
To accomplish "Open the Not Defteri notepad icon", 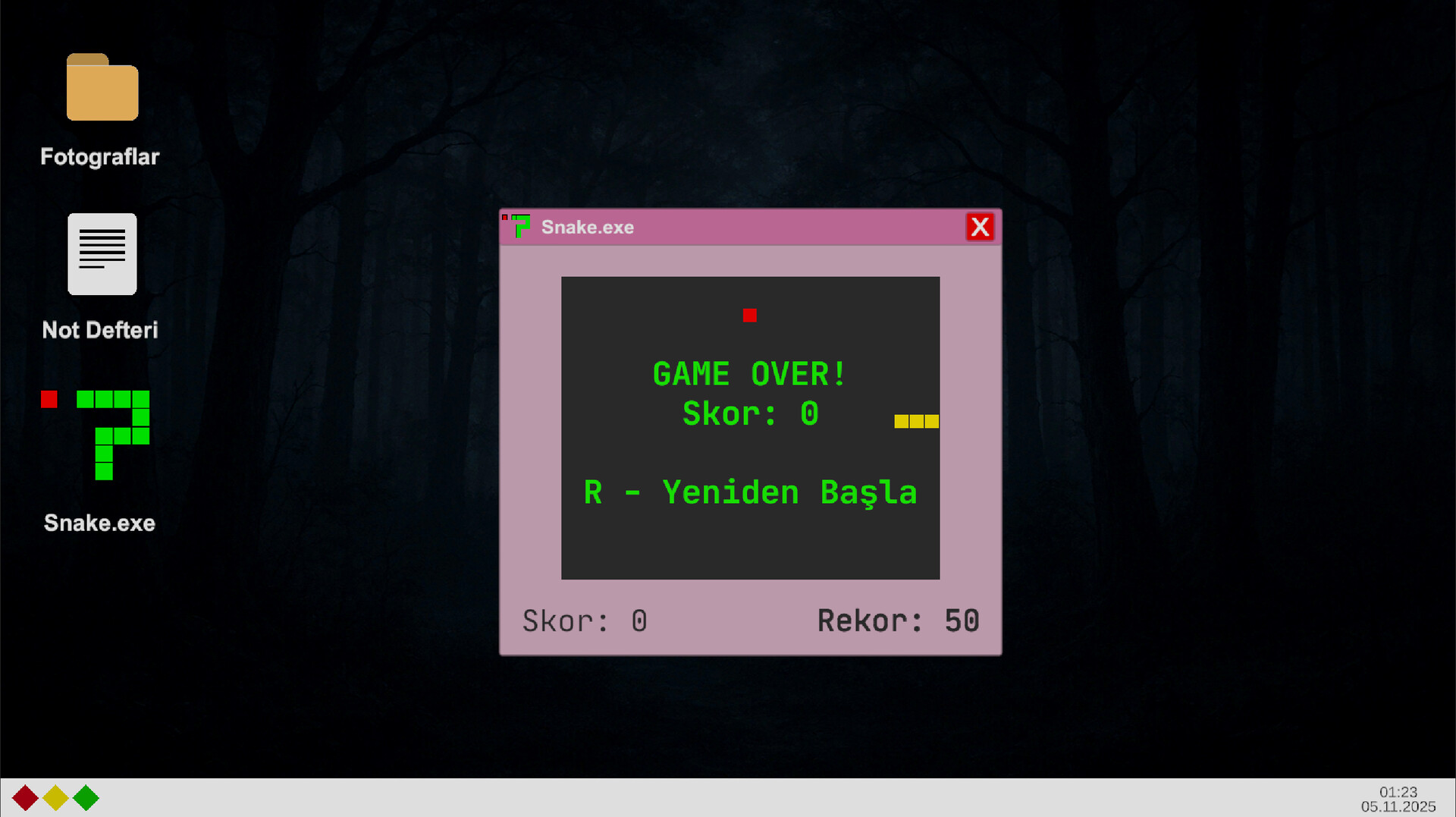I will pyautogui.click(x=102, y=254).
